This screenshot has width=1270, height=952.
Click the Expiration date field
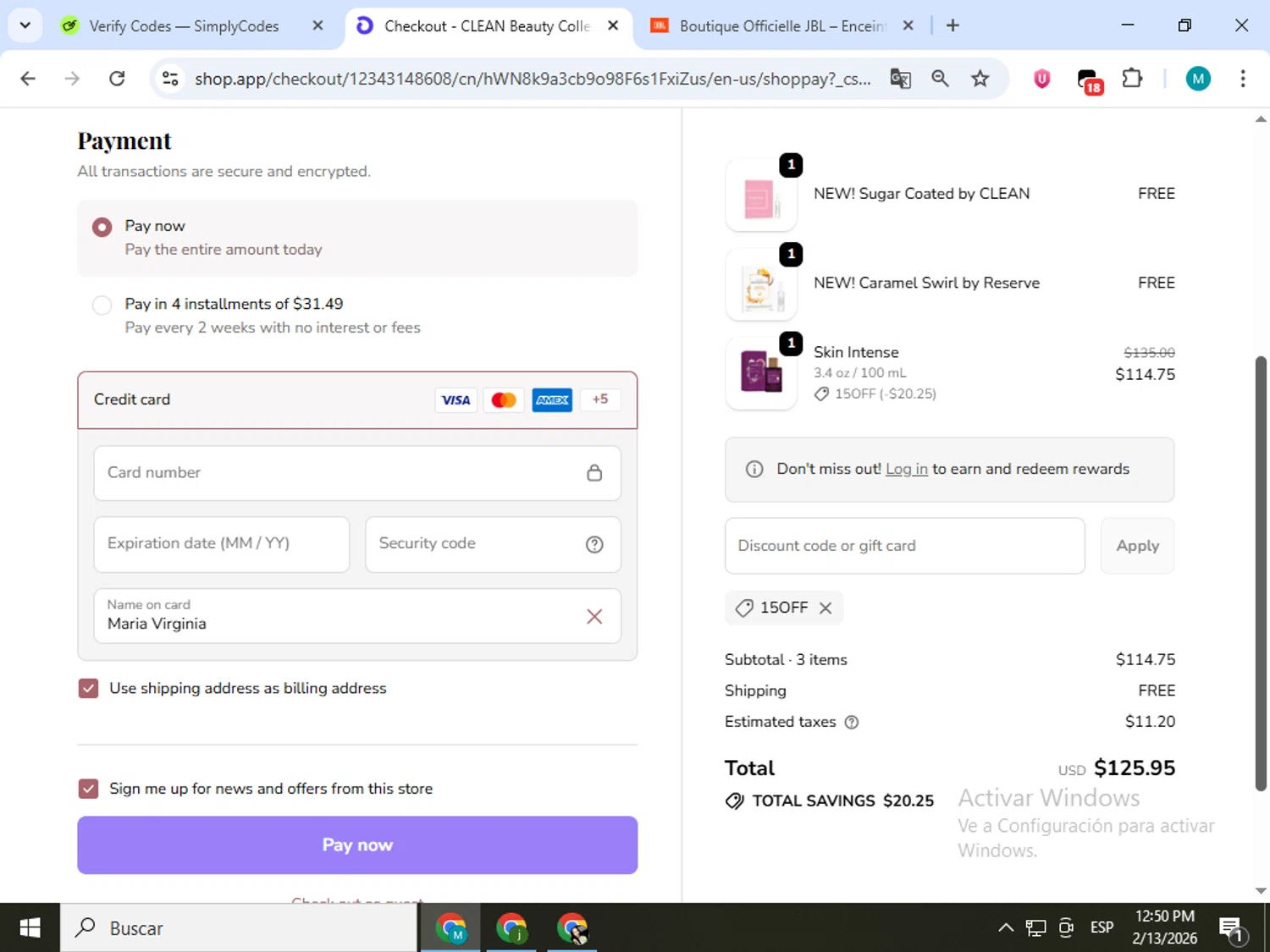pos(222,544)
